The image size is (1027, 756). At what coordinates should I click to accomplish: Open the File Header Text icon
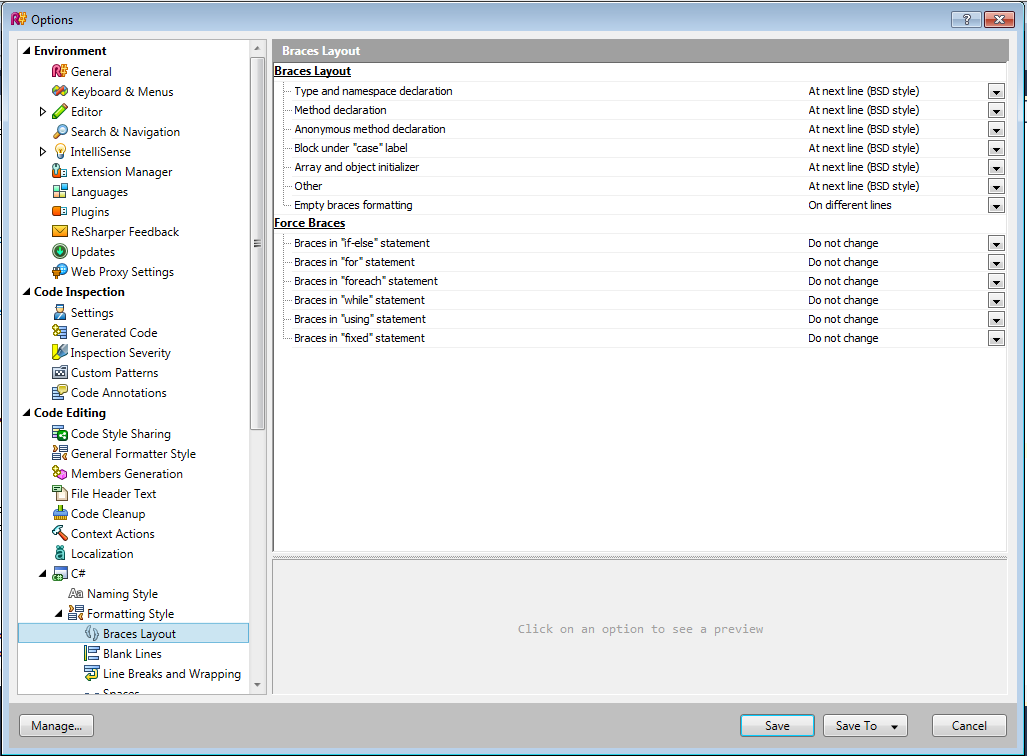(x=60, y=493)
